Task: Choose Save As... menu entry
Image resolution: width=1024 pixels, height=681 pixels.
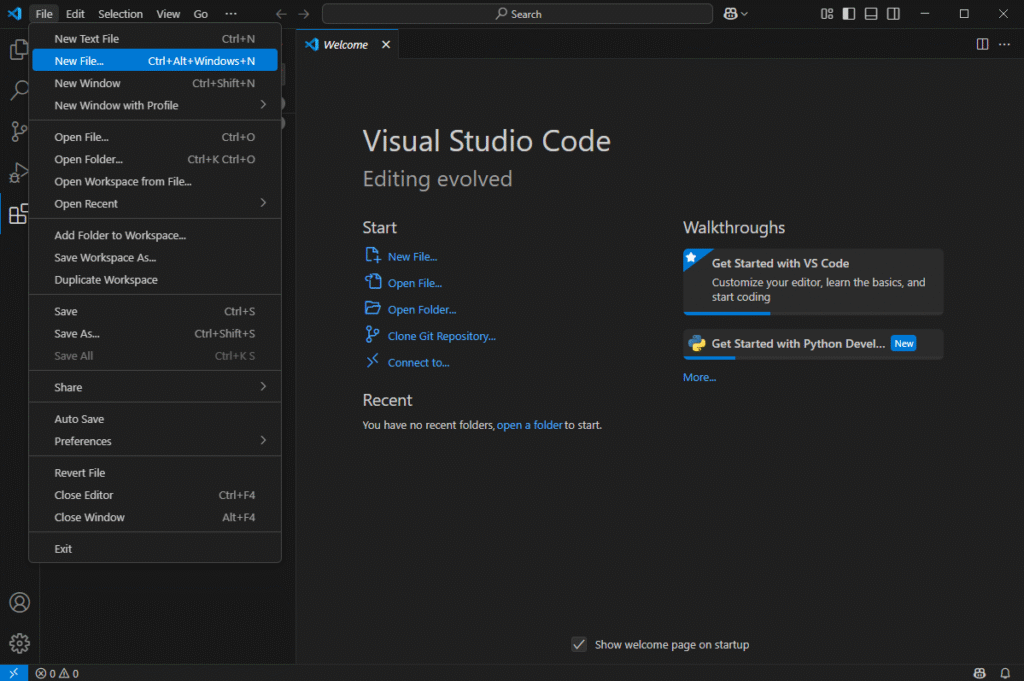Action: 155,334
